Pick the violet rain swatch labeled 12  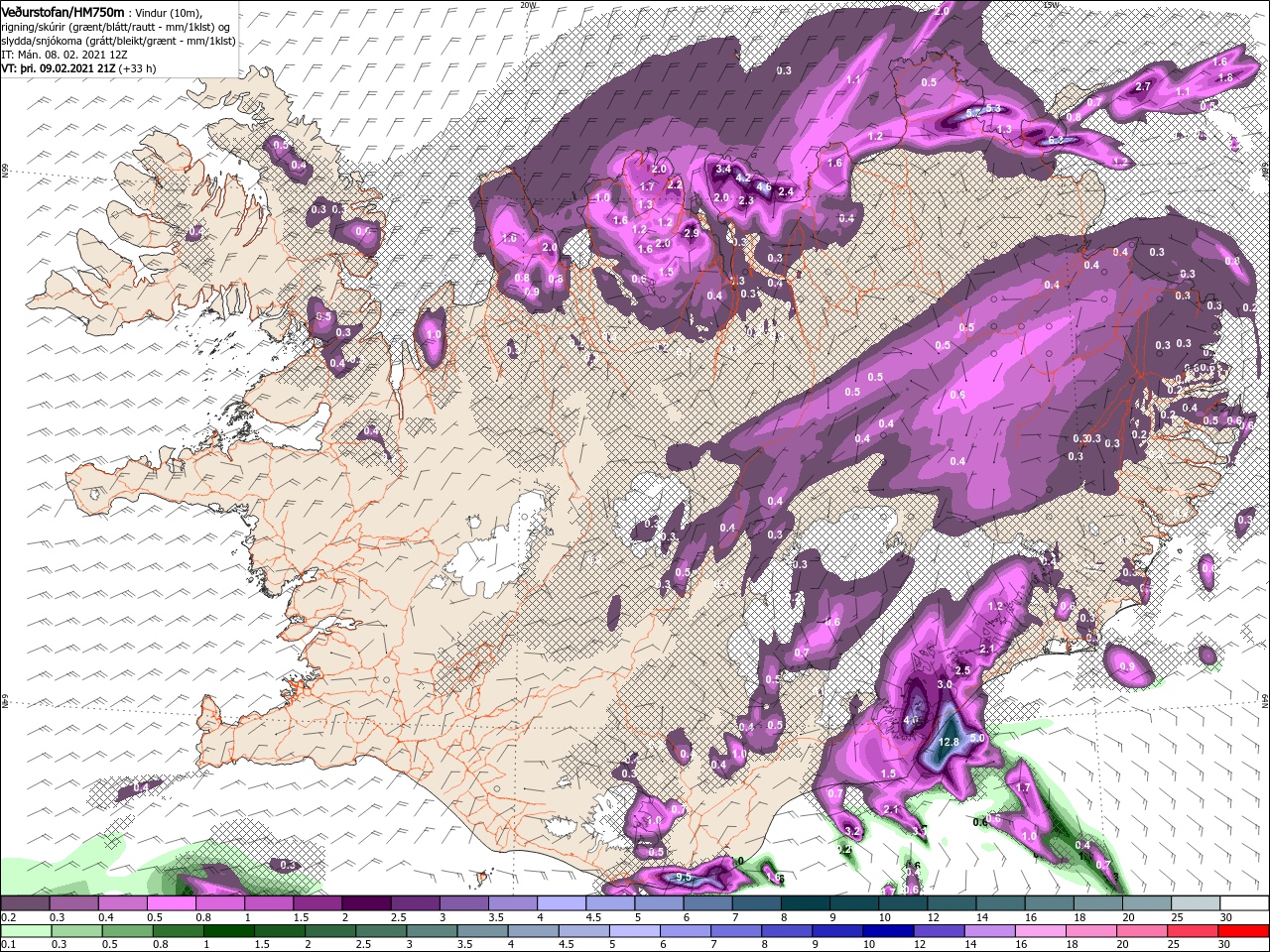click(x=939, y=931)
